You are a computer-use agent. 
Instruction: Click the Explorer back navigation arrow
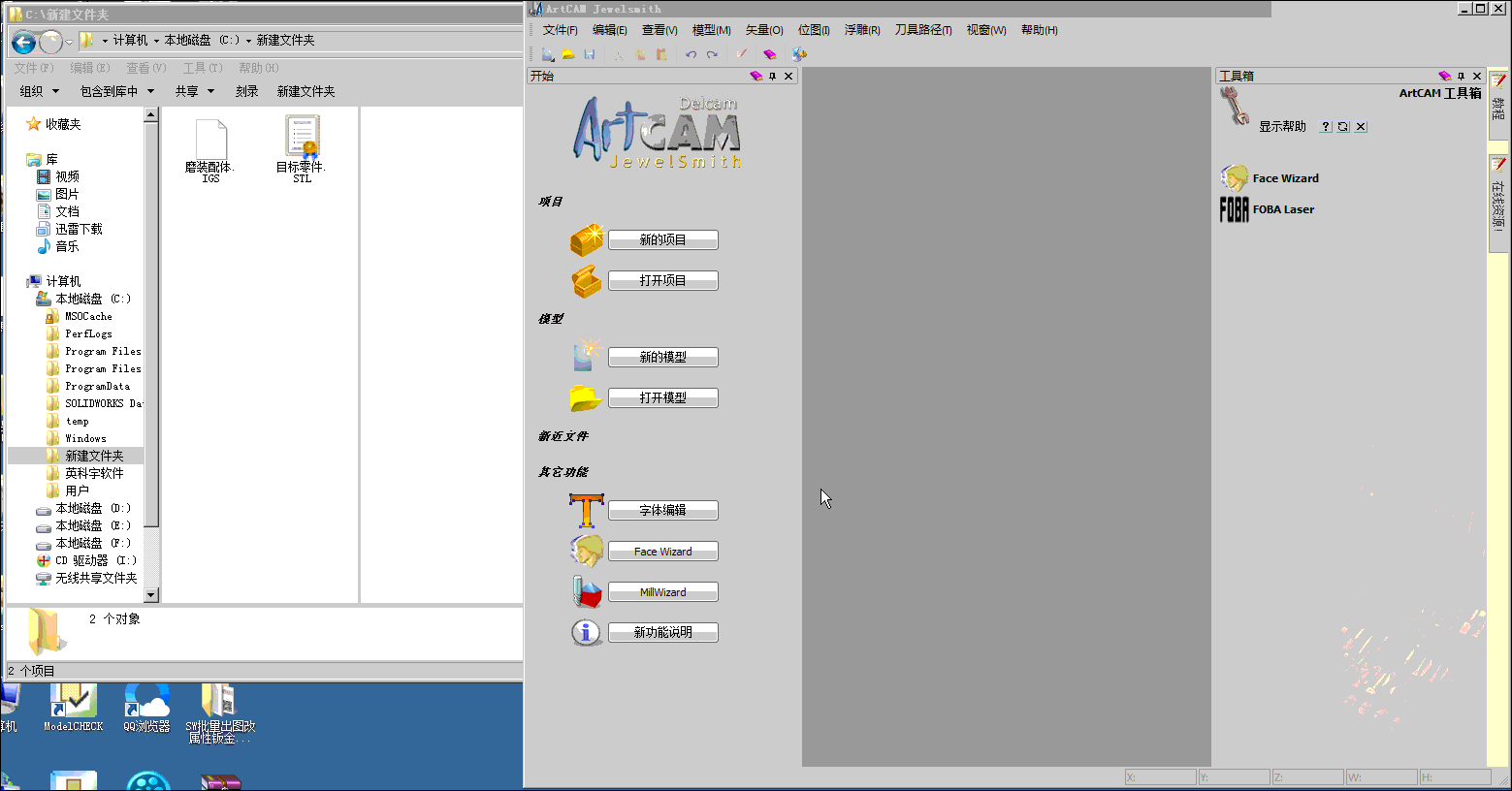point(24,42)
